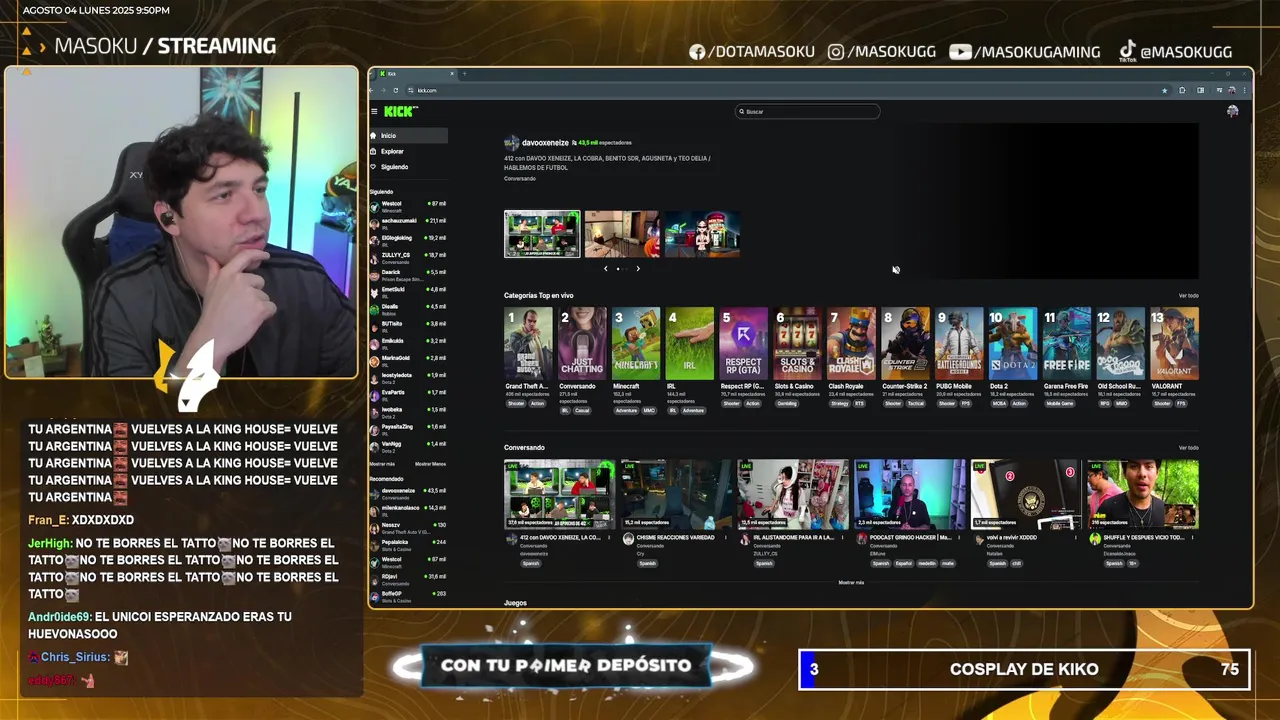Open VanNgg channel in sidebar
Screen dimensions: 1280x720
point(408,445)
